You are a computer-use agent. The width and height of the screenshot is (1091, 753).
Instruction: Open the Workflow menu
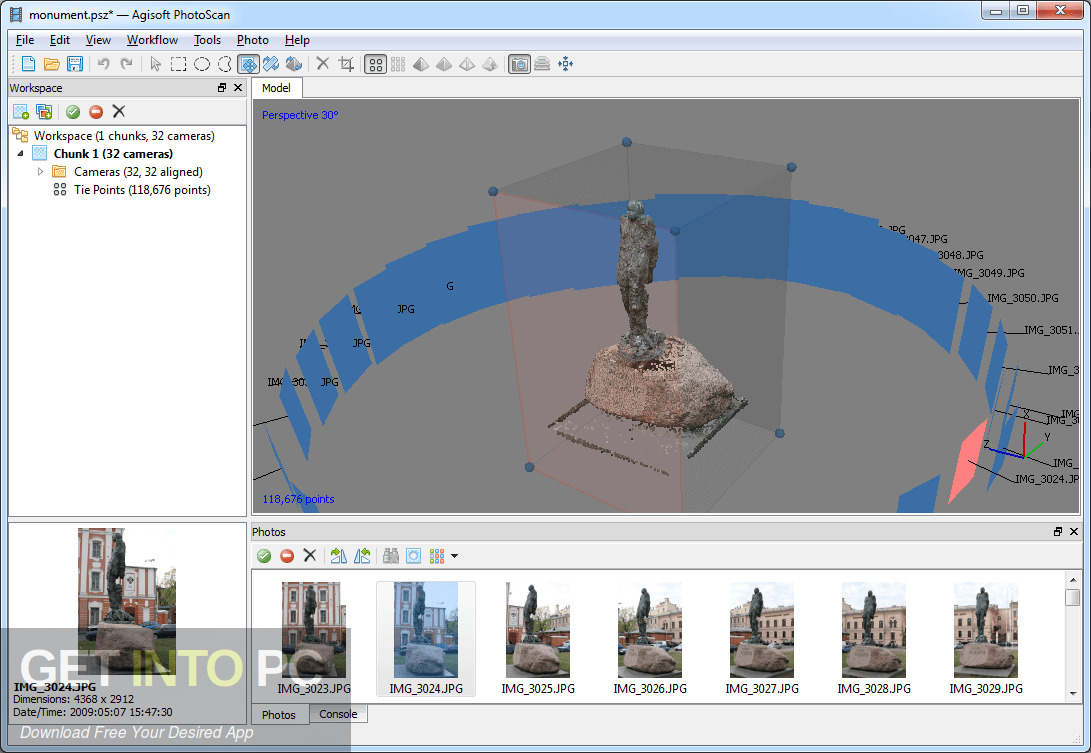[x=152, y=40]
